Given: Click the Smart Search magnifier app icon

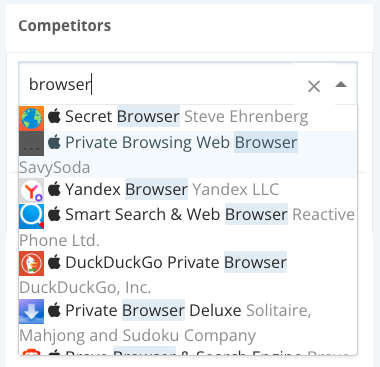Looking at the screenshot, I should (31, 216).
